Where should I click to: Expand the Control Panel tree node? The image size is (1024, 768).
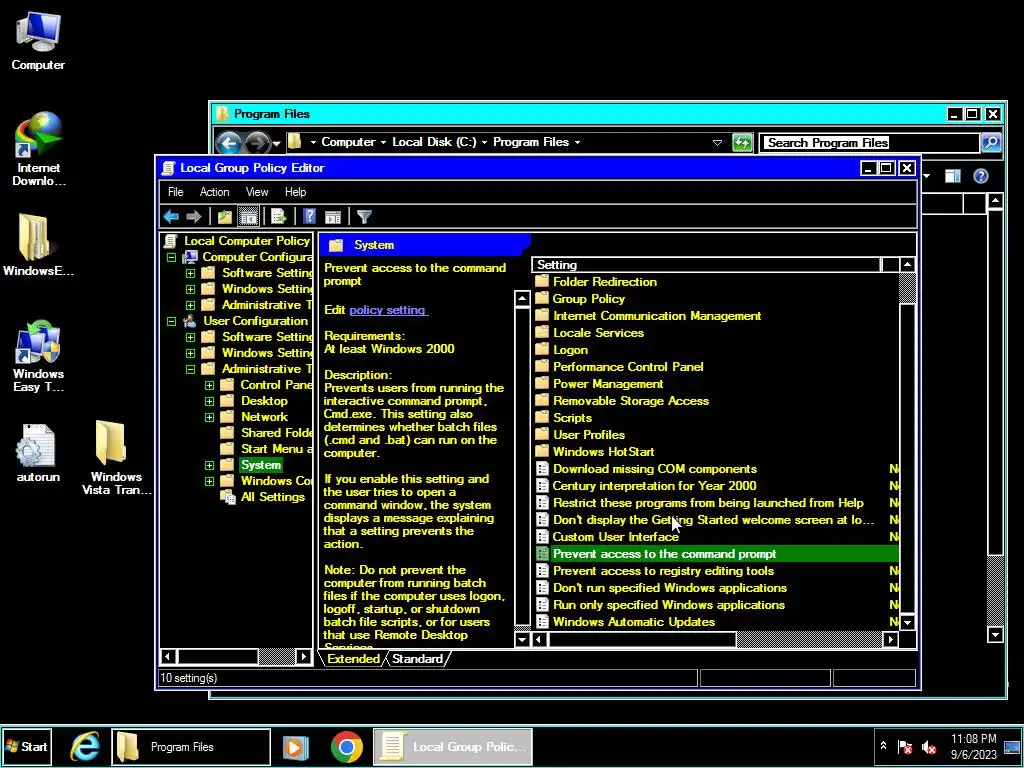[x=209, y=385]
